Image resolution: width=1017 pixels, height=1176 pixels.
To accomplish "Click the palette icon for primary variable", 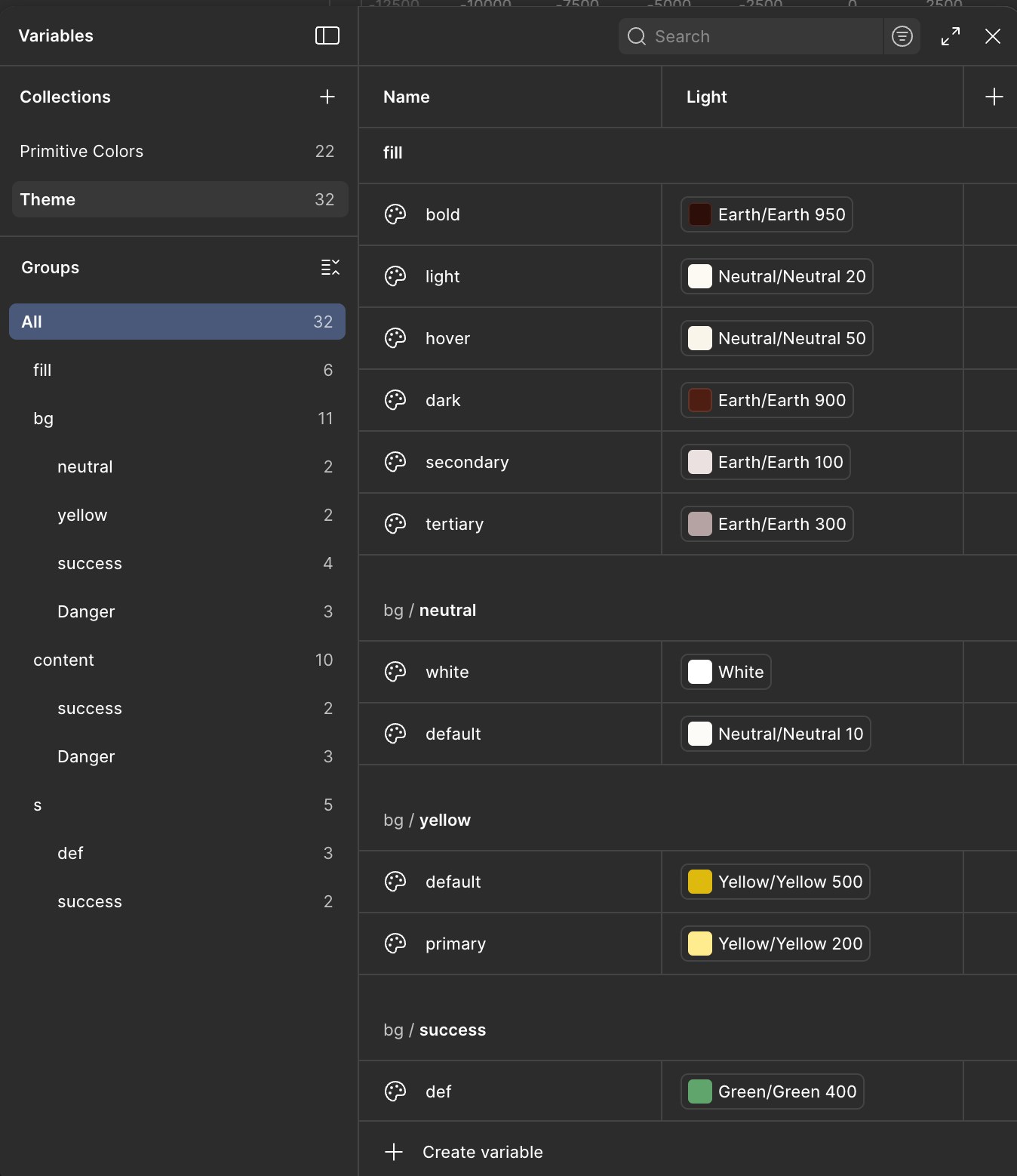I will (395, 944).
